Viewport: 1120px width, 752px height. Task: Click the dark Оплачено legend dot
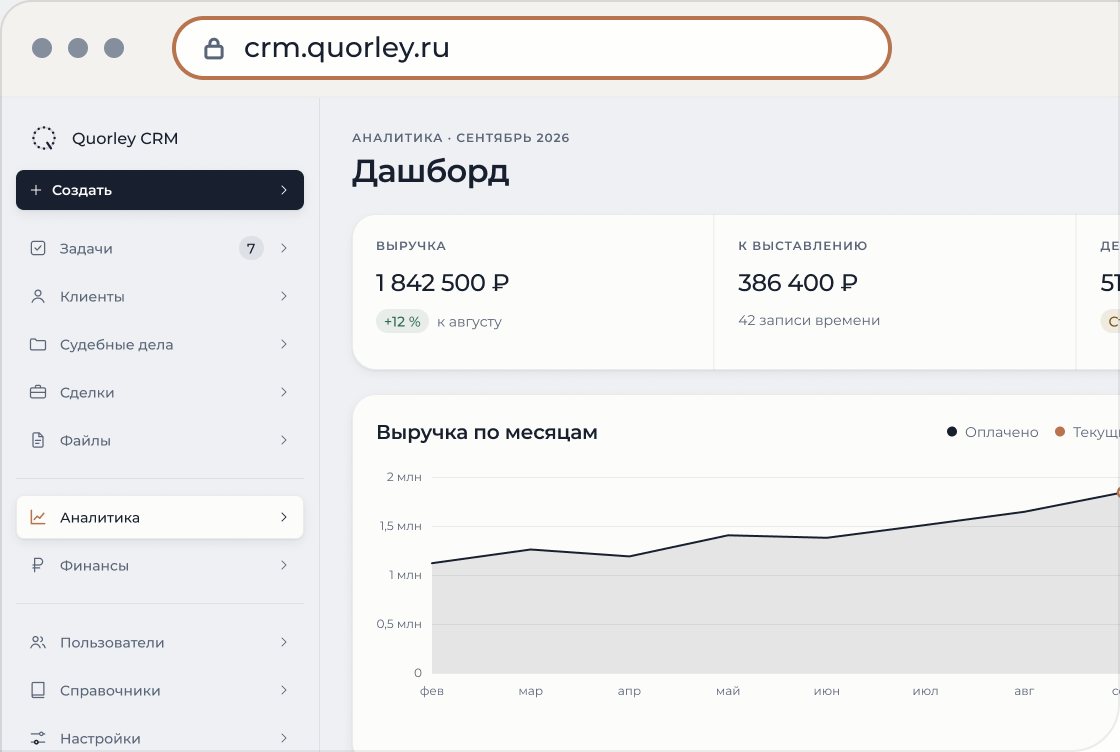pos(951,431)
